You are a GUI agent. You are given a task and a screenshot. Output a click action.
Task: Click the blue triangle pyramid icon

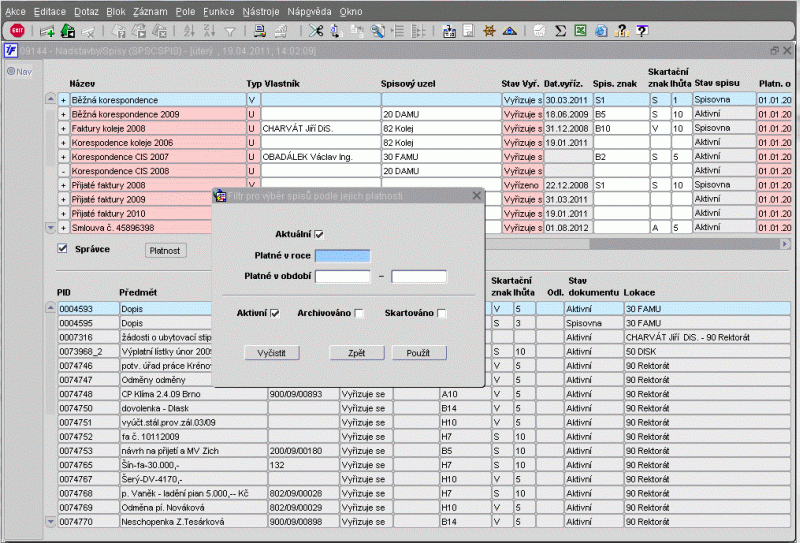coord(510,32)
